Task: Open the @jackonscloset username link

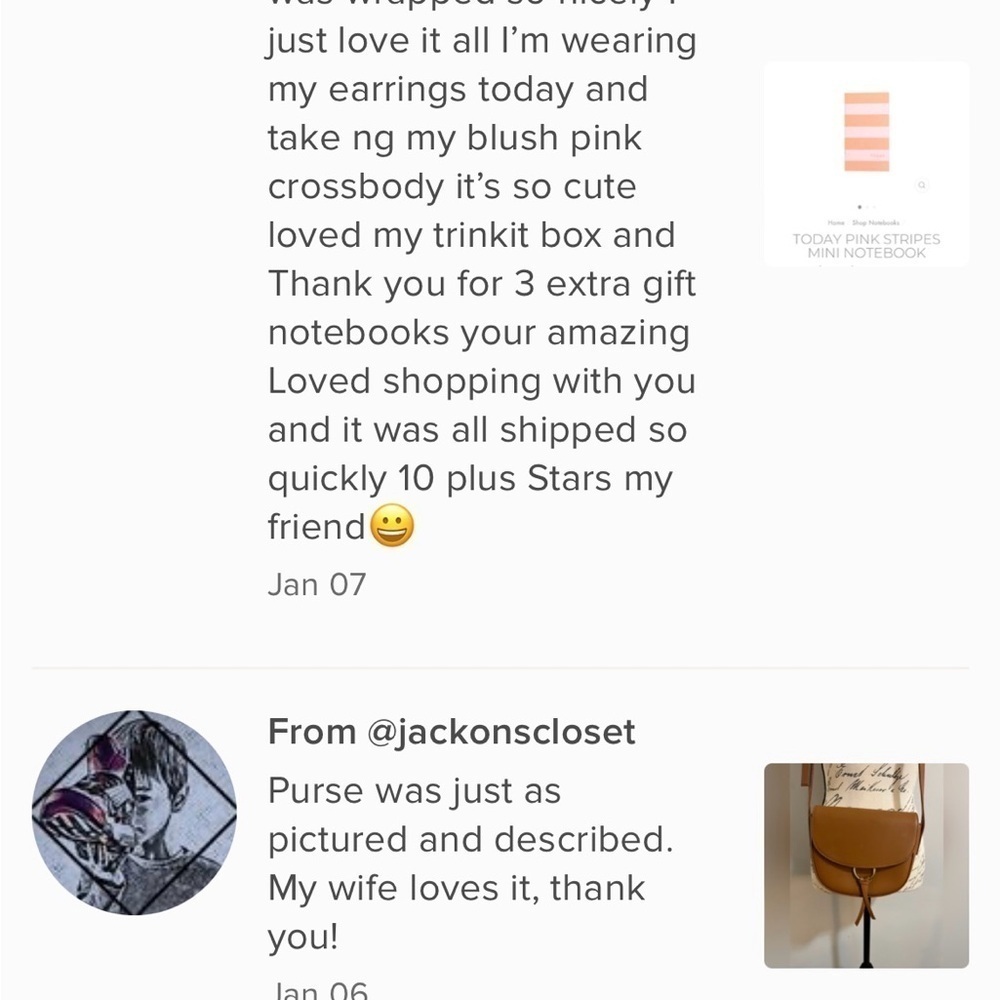Action: pos(501,731)
